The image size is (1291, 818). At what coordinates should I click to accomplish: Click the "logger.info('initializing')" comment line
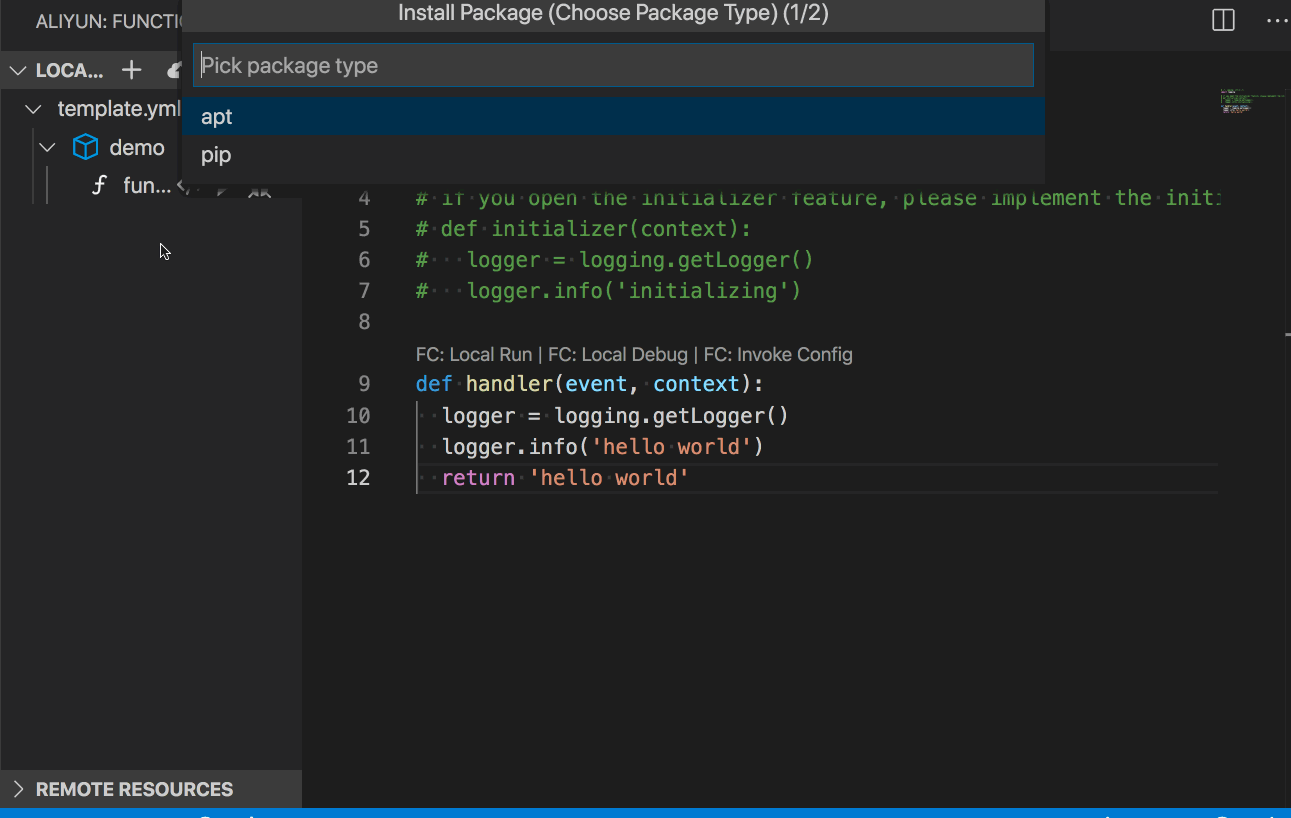coord(609,291)
